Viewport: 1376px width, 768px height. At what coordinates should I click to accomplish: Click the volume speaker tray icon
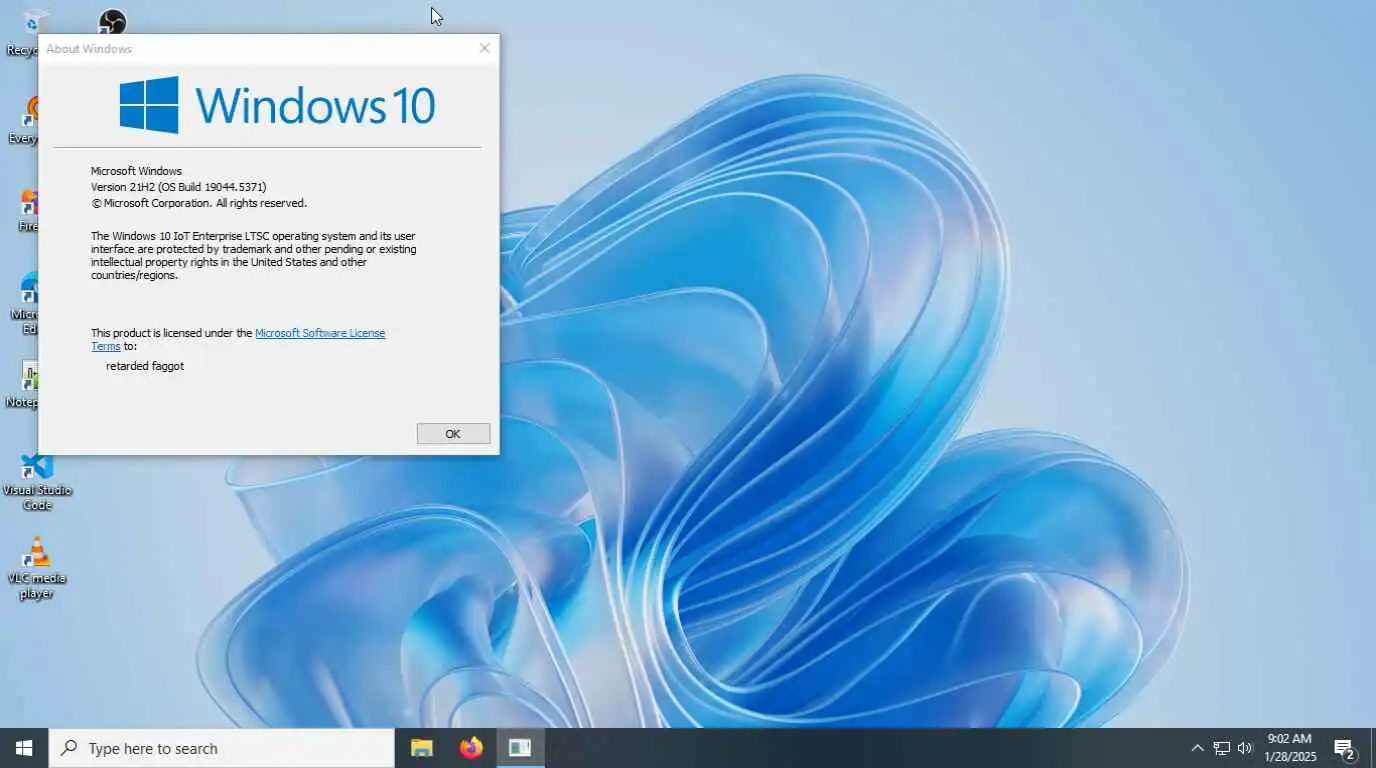click(x=1245, y=748)
